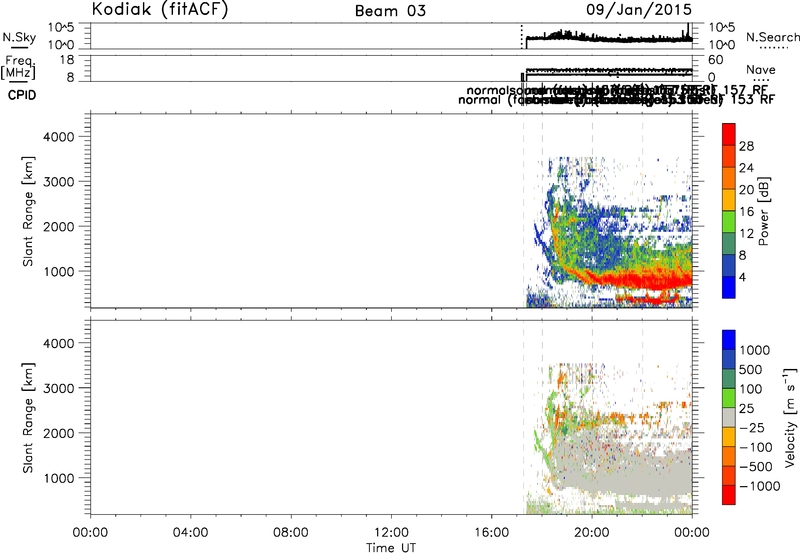Click the '60' tick on the Nave axis
800x554 pixels.
click(716, 60)
